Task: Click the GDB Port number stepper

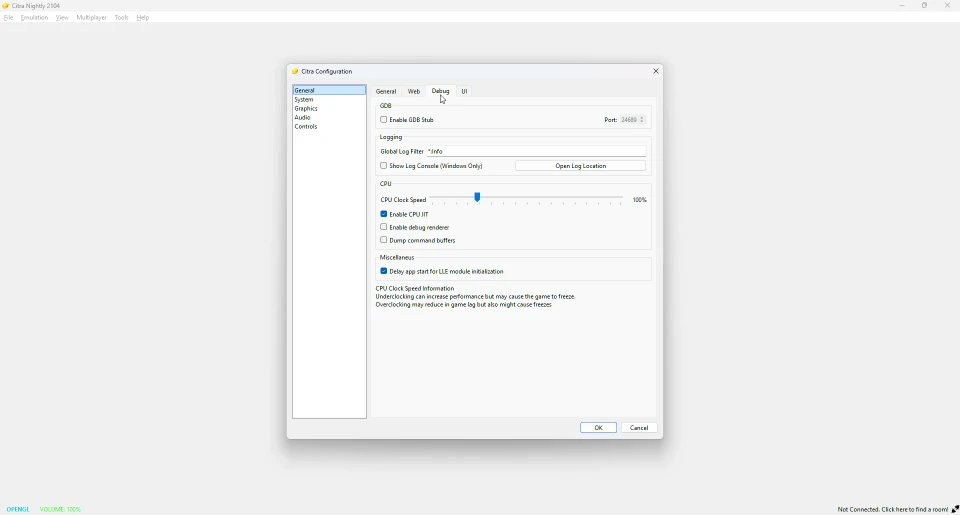Action: click(x=632, y=120)
